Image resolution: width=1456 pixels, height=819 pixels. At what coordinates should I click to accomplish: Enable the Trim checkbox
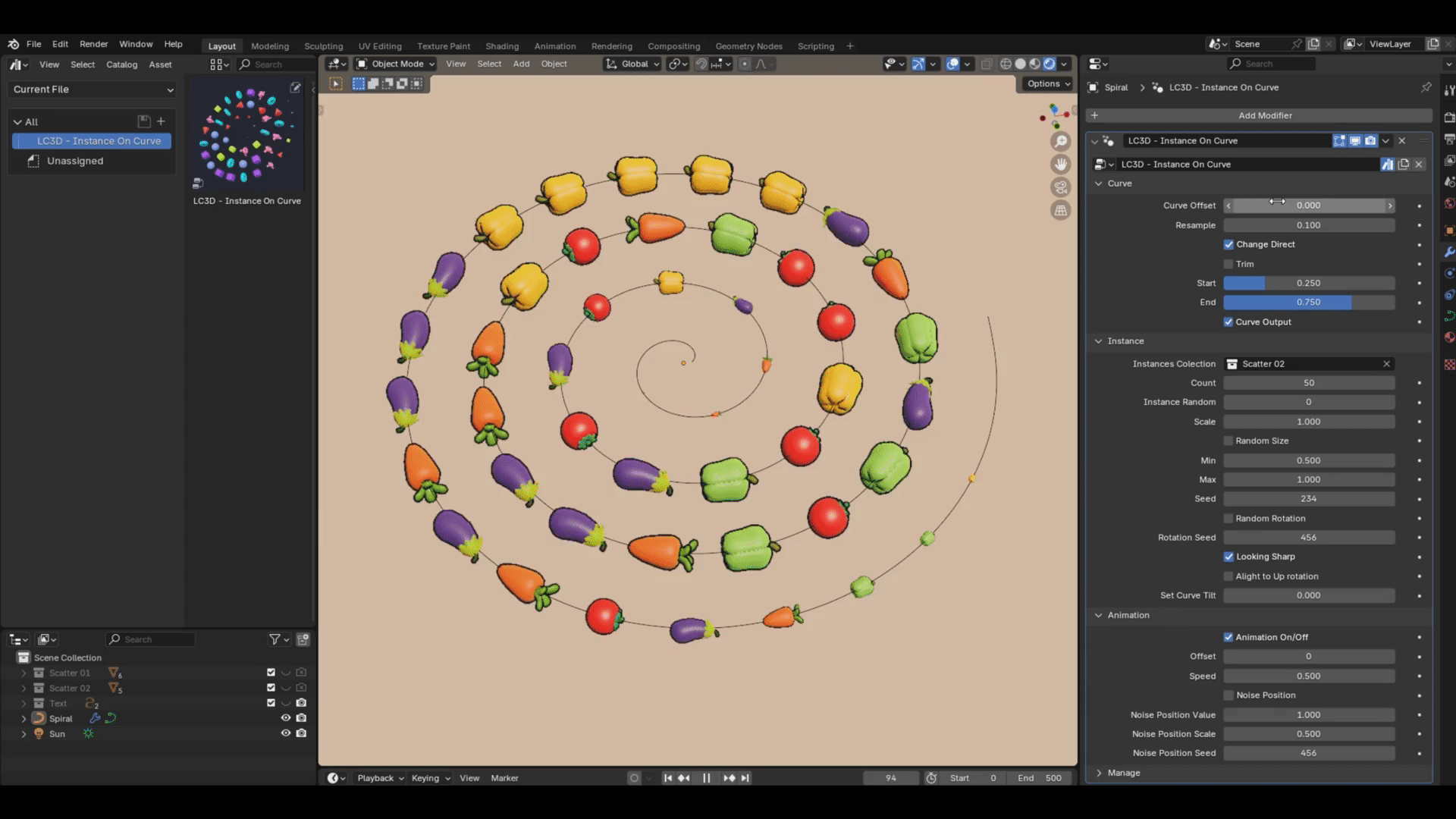tap(1228, 264)
